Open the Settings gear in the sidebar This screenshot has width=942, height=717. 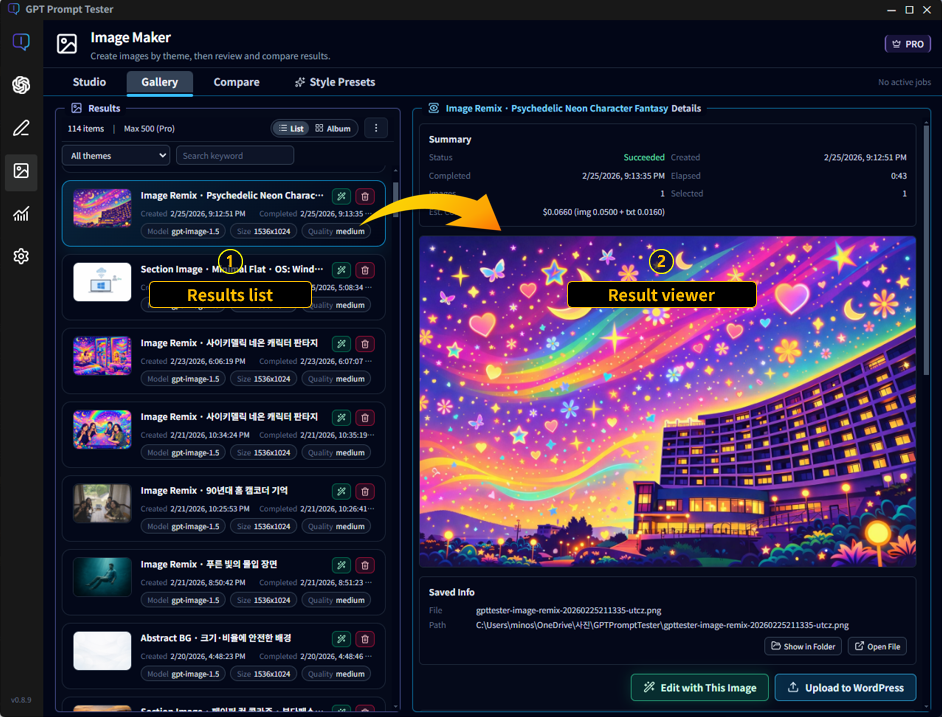click(21, 256)
